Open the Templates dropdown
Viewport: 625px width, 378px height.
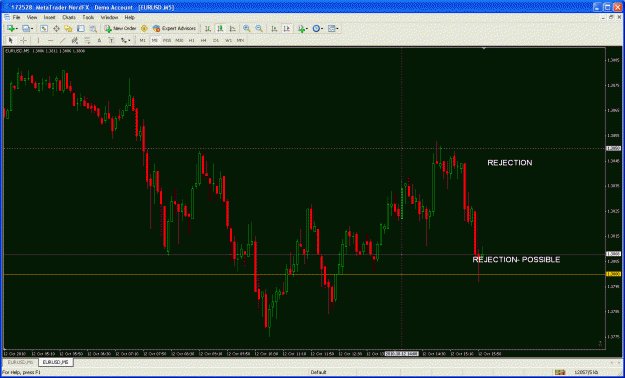(333, 29)
